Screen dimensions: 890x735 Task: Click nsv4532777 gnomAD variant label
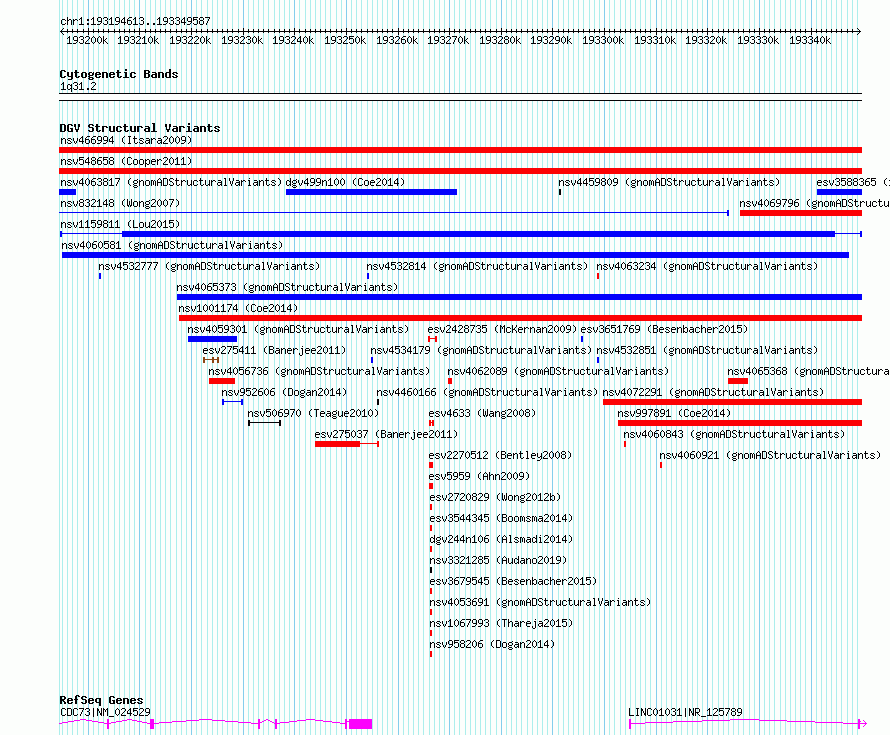(209, 266)
